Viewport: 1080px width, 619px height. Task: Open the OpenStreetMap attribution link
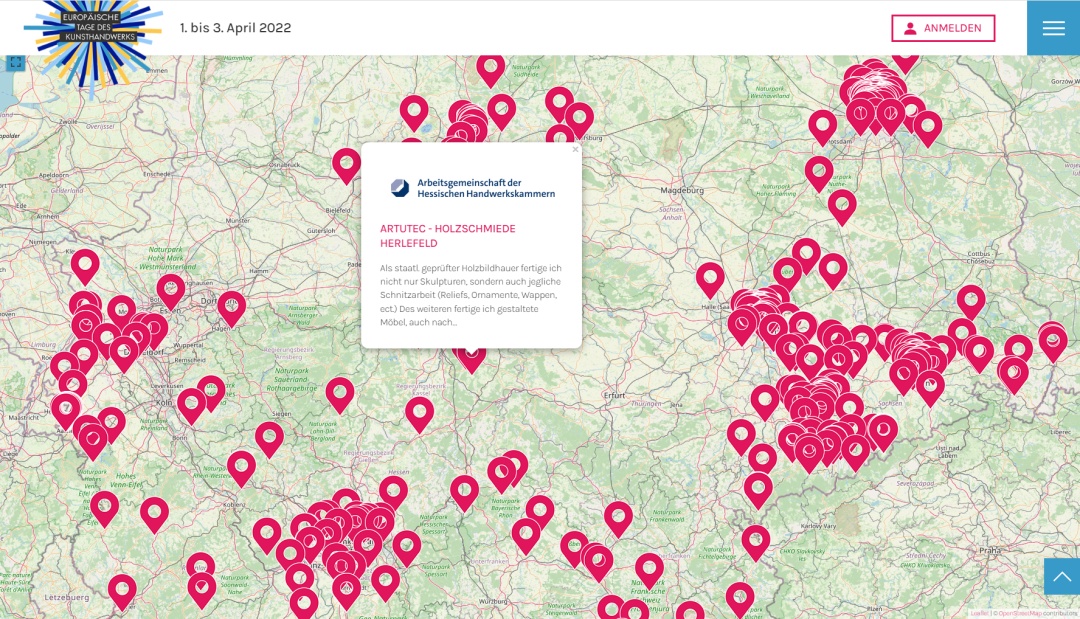point(1019,613)
